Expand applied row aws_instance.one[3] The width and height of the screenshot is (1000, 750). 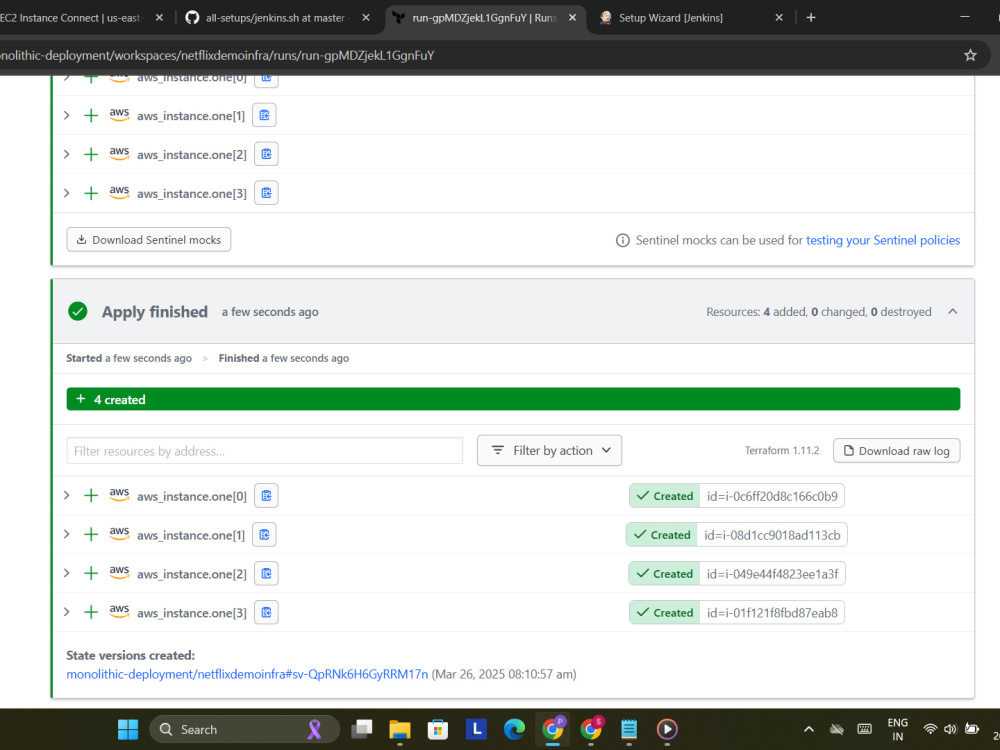[66, 612]
